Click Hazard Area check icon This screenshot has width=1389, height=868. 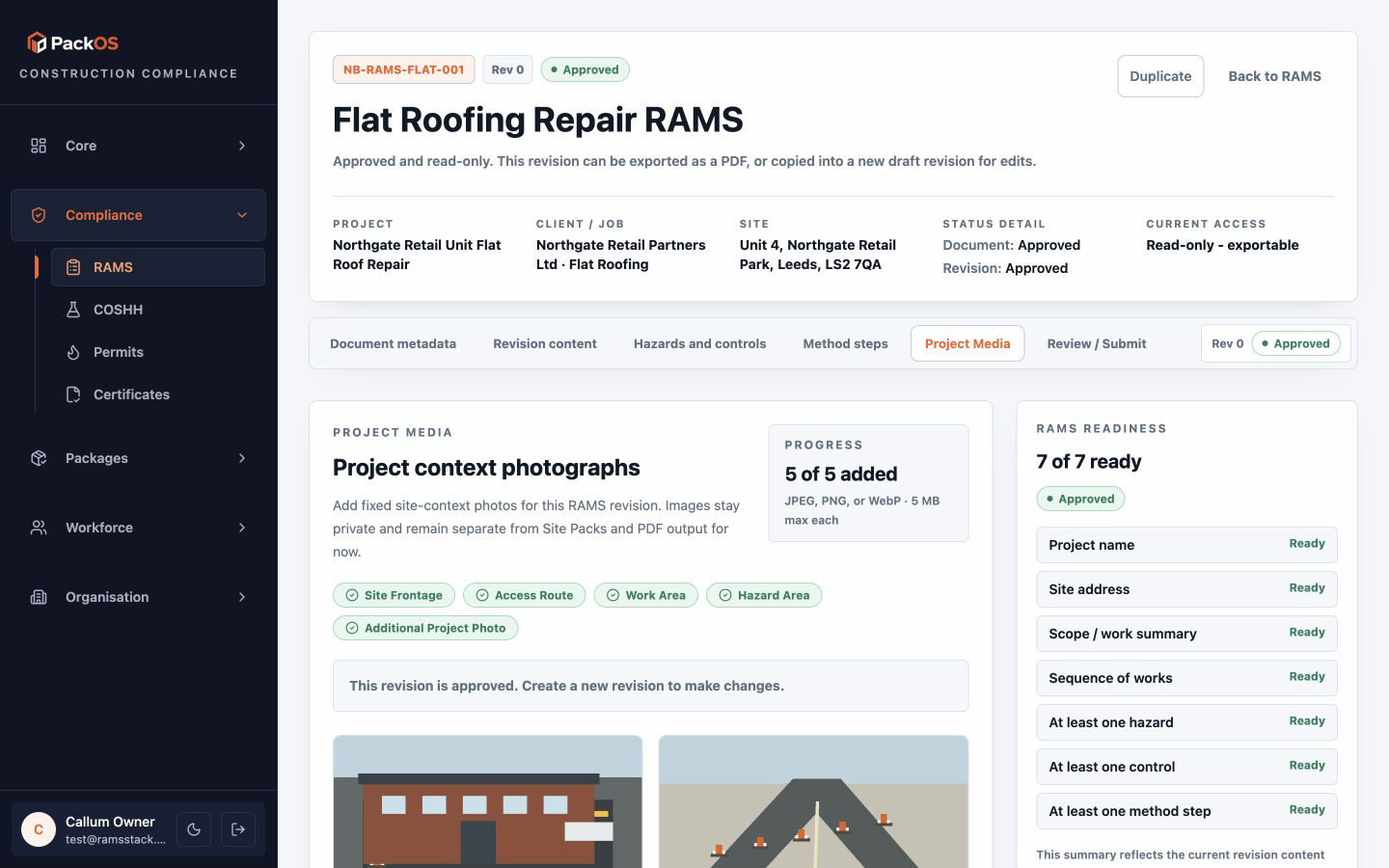click(725, 595)
